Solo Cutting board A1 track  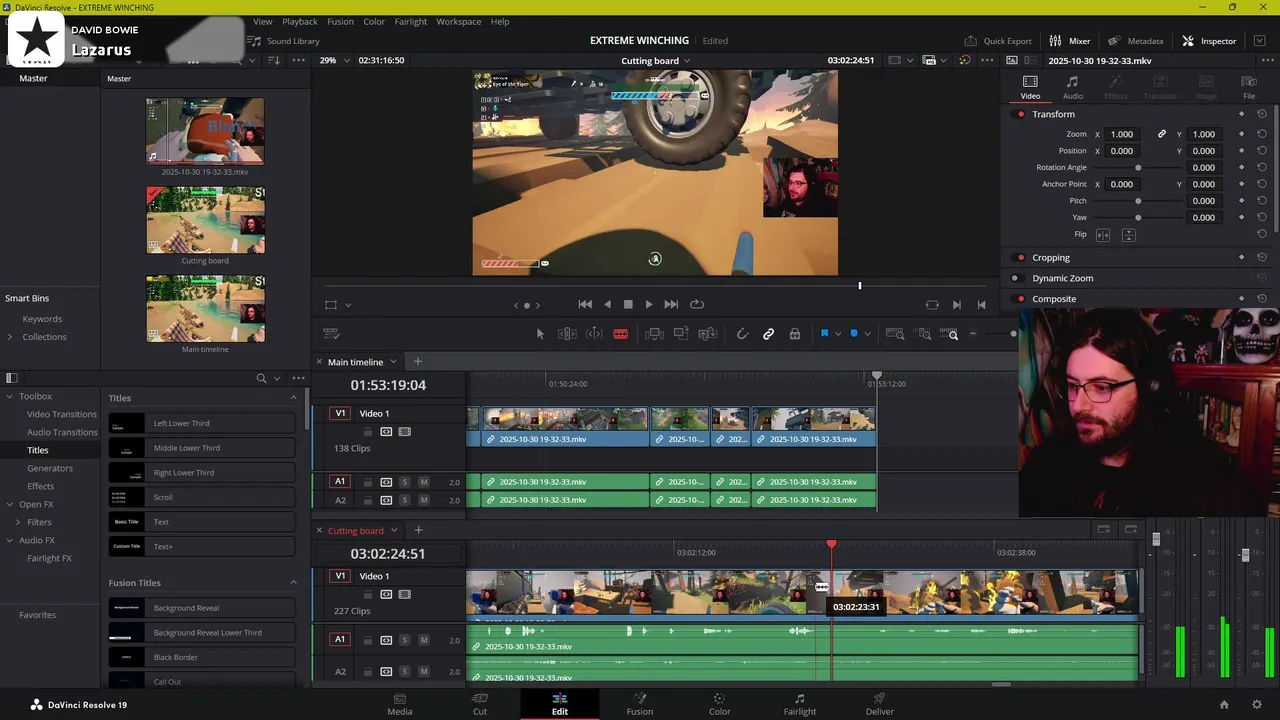[404, 640]
